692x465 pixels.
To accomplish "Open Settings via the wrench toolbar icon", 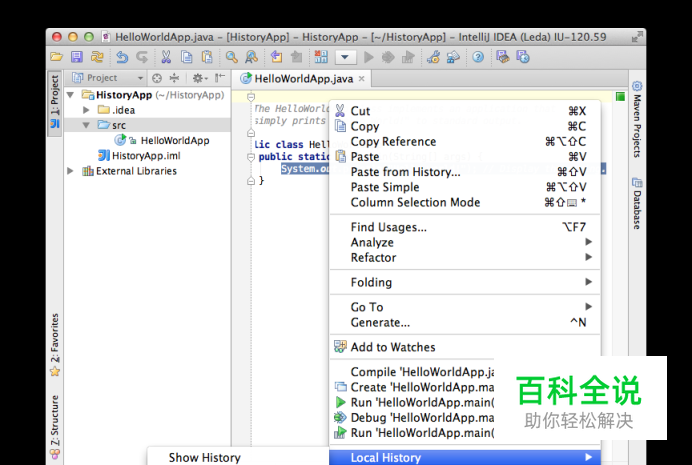I will 433,57.
